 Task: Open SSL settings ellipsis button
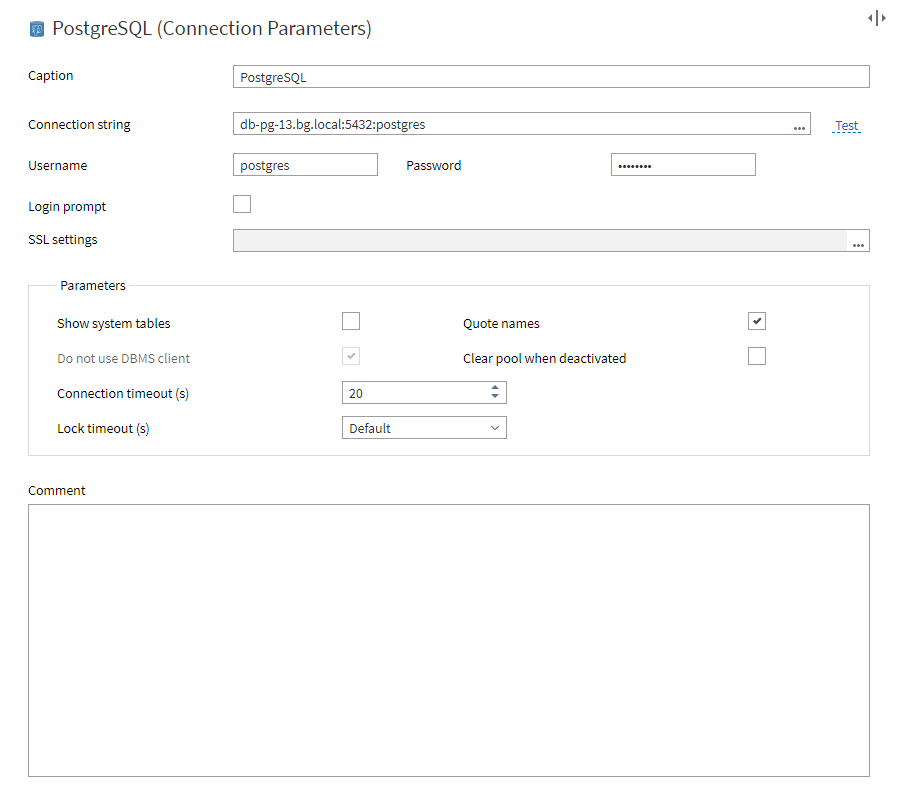point(858,242)
